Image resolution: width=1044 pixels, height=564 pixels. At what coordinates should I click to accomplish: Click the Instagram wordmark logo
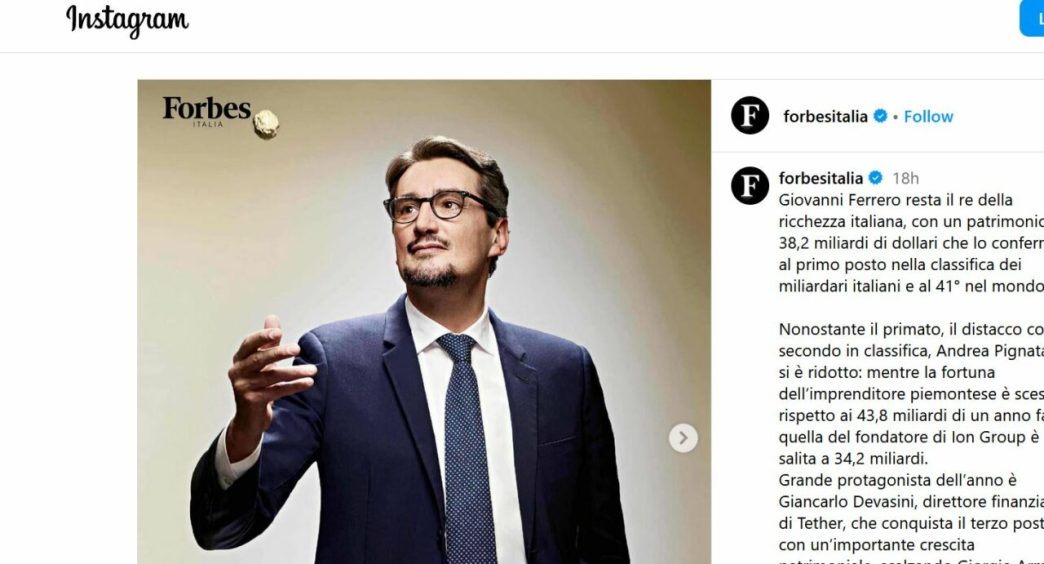click(127, 20)
